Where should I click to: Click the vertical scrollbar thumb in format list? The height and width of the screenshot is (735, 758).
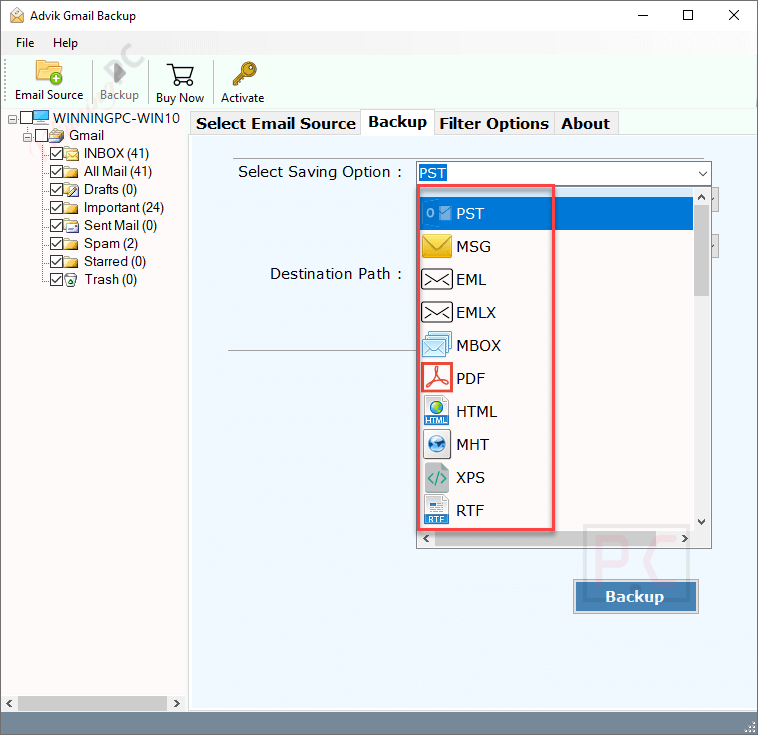pos(701,250)
